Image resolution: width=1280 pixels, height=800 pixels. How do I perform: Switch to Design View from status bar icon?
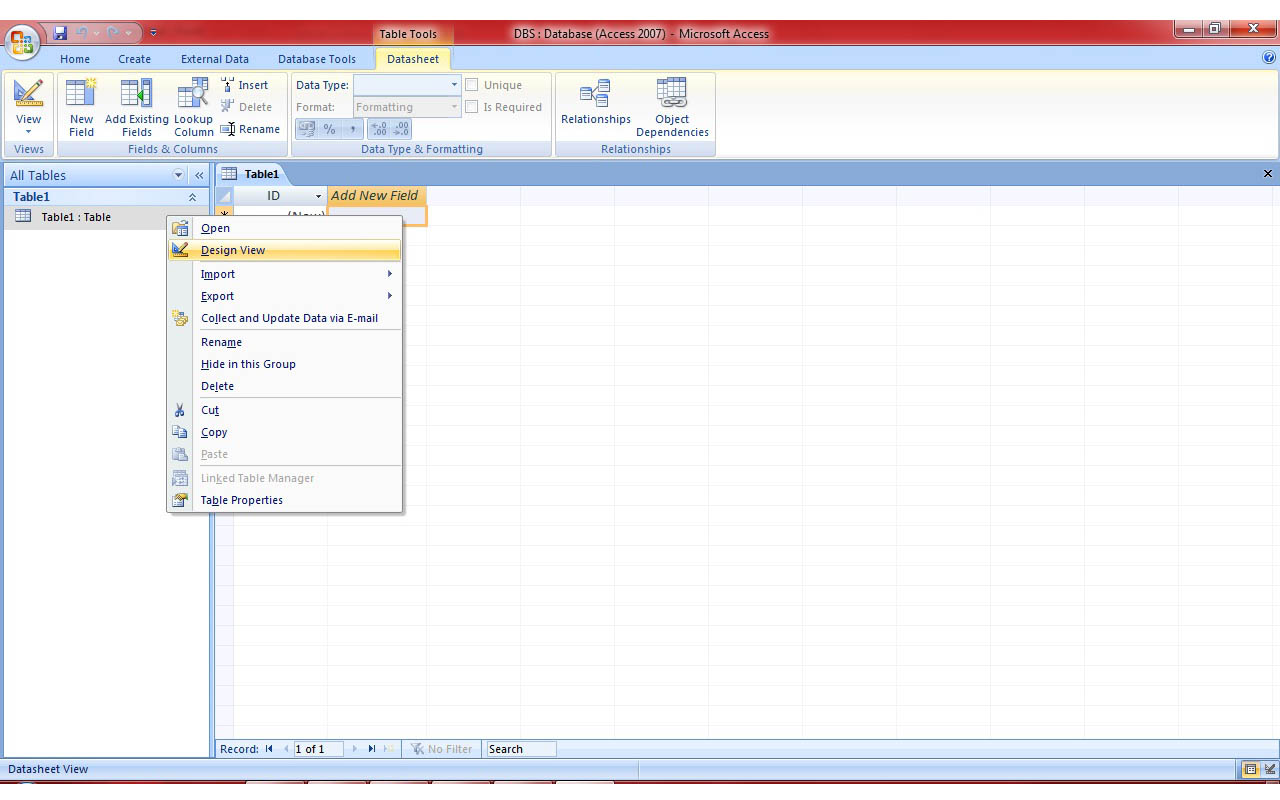1270,769
